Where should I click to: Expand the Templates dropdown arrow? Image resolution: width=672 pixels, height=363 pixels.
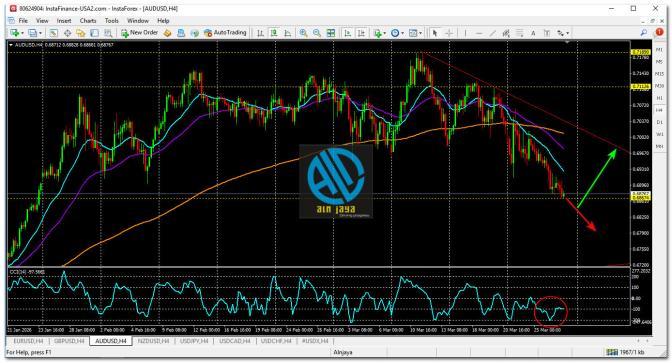click(x=420, y=33)
